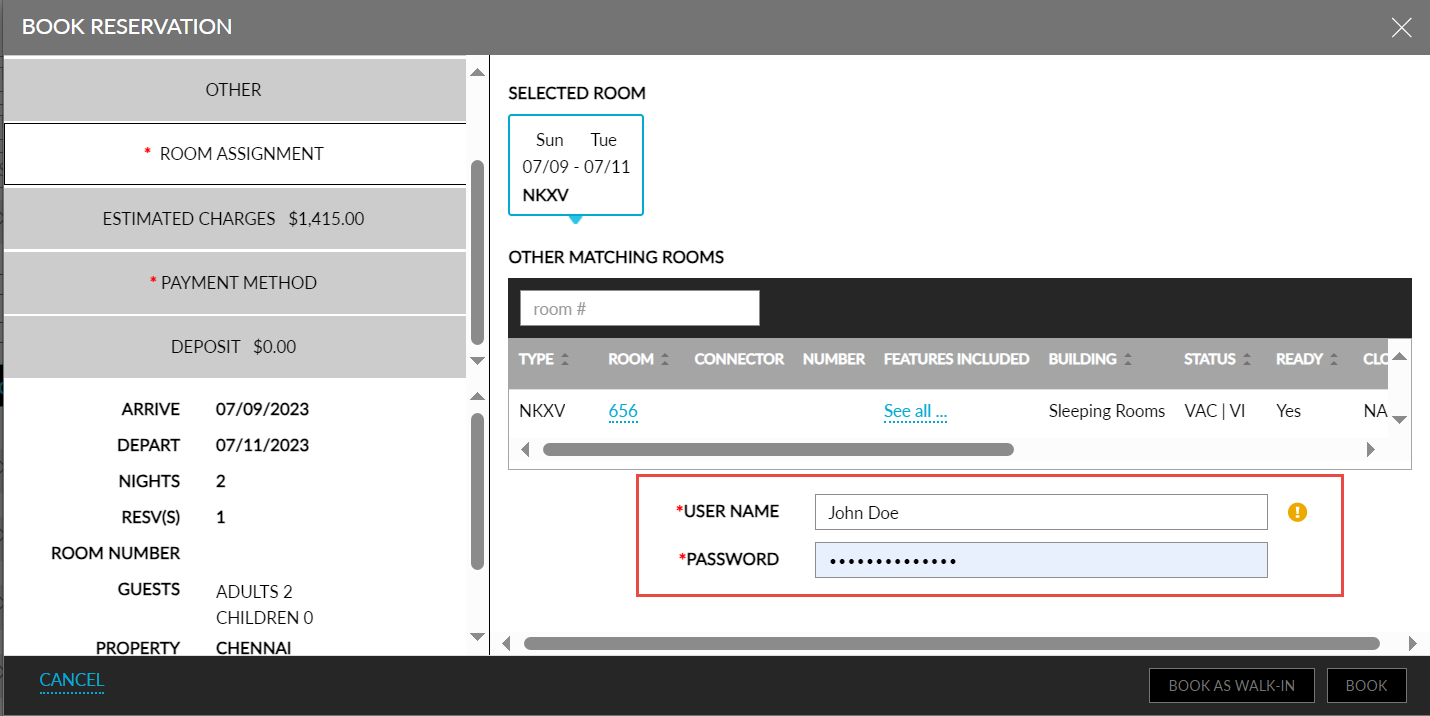Viewport: 1430px width, 716px height.
Task: Sort table by BUILDING column arrows
Action: coord(1128,359)
